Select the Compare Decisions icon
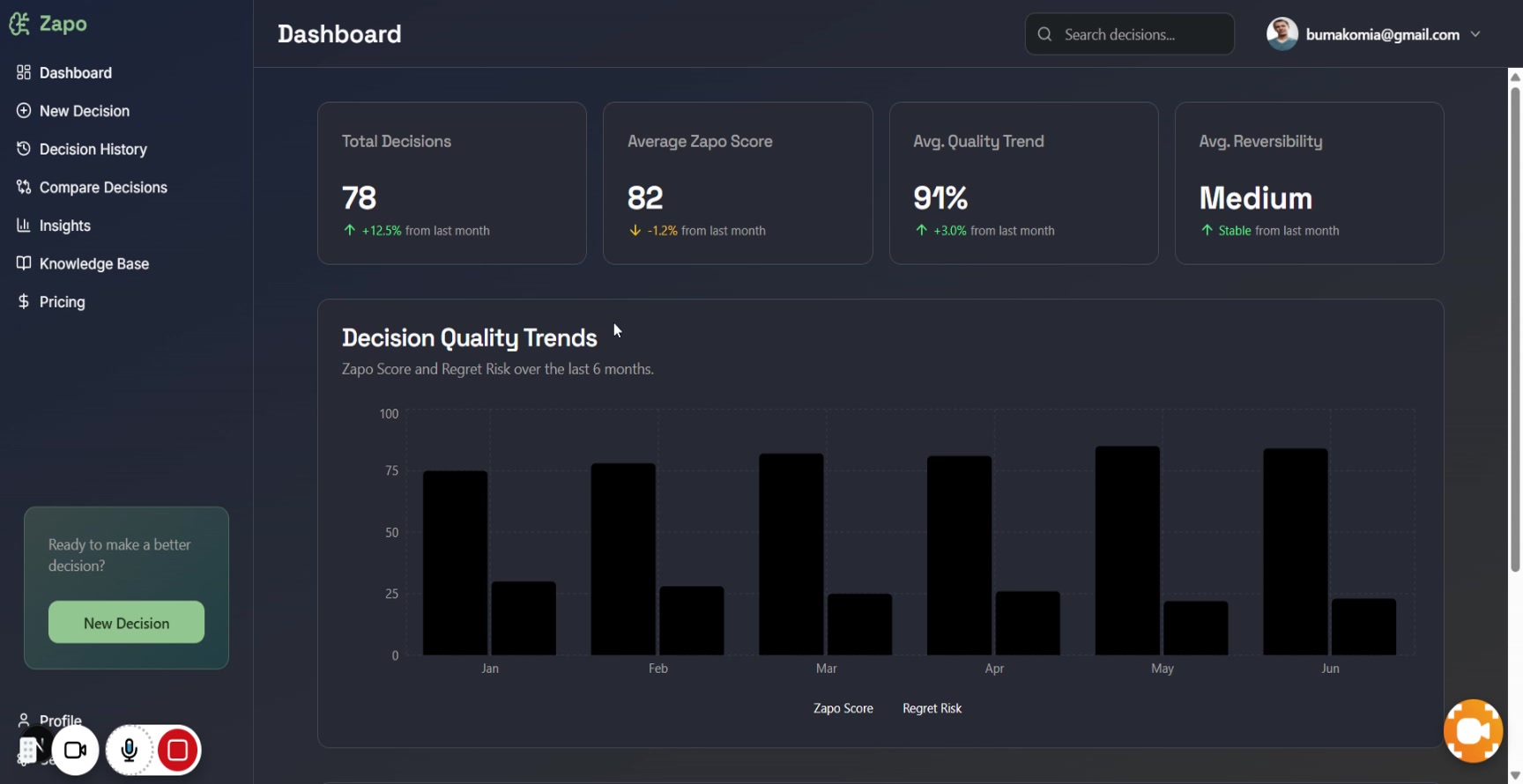 coord(24,187)
